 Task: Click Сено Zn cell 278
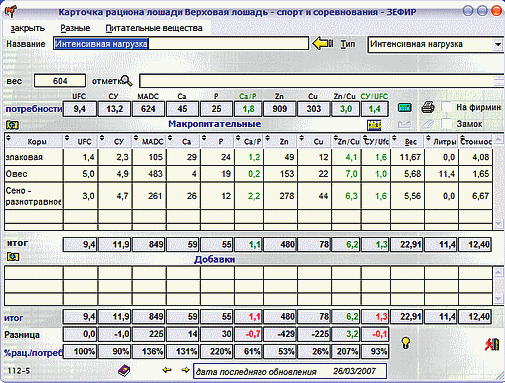(x=280, y=196)
